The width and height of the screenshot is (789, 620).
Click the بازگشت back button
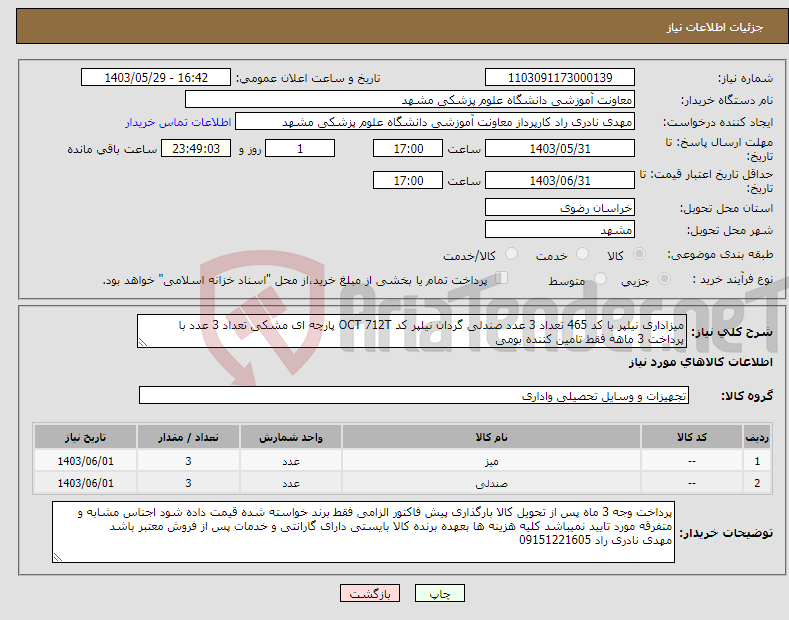coord(370,594)
